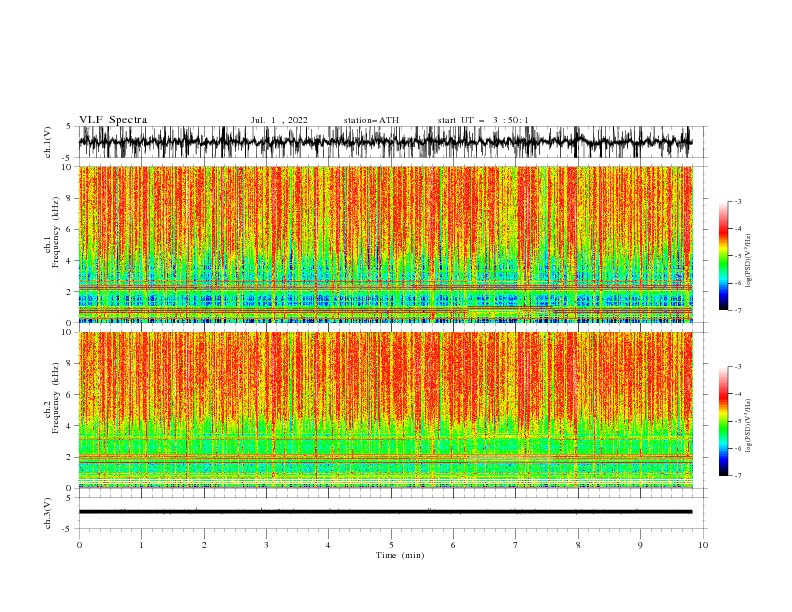Click the log(PSD) label beside ch.1 color bar
Screen dimensions: 792x612
[x=748, y=261]
